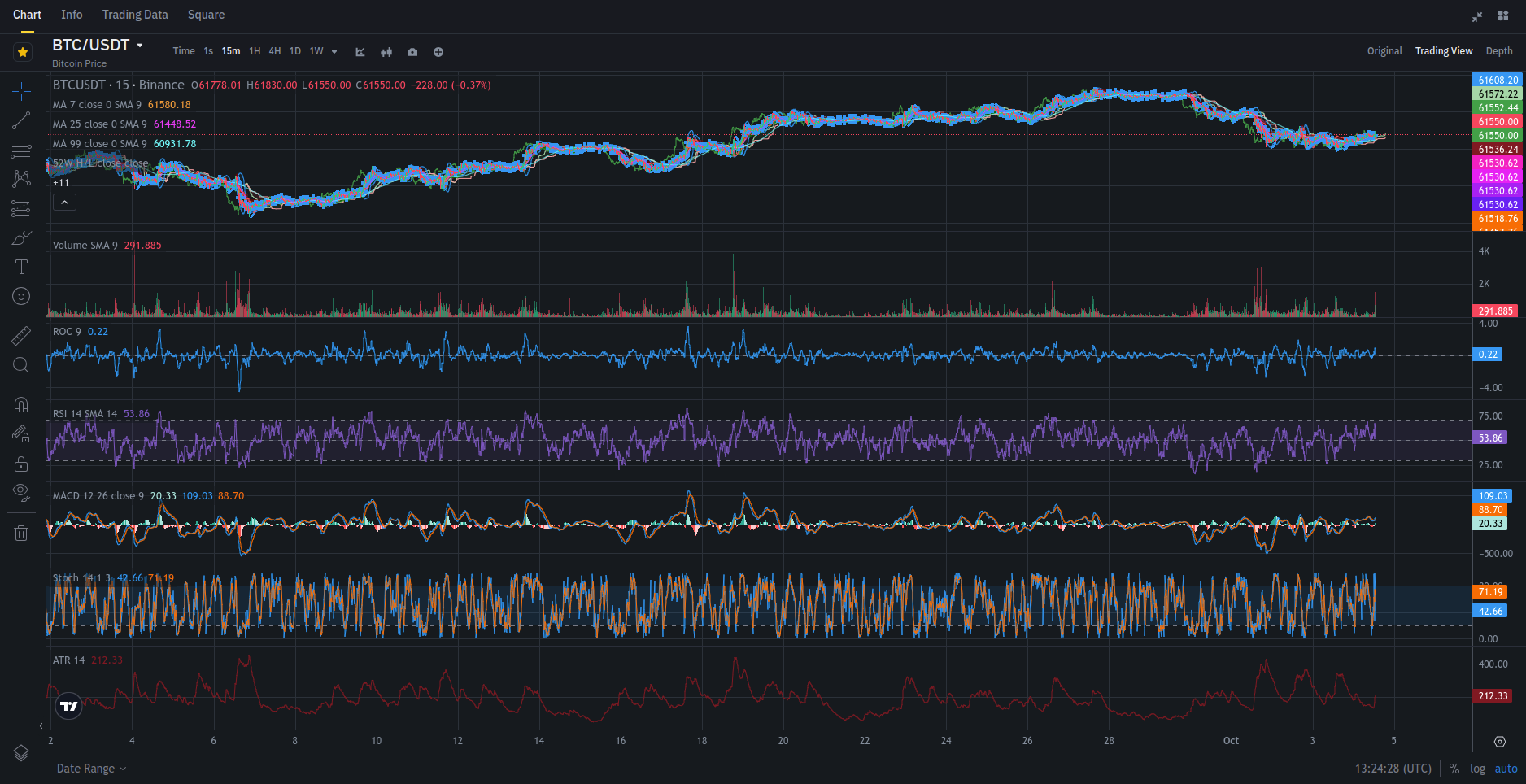
Task: Open the candlestick chart type selector
Action: (386, 52)
